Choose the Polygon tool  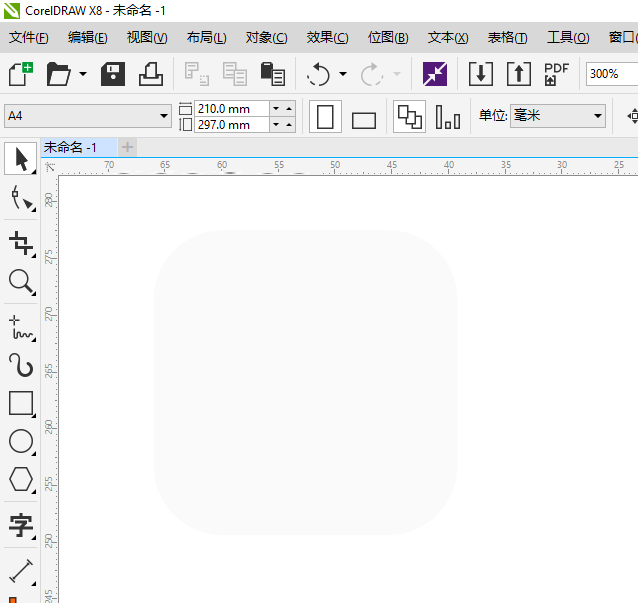click(x=20, y=479)
